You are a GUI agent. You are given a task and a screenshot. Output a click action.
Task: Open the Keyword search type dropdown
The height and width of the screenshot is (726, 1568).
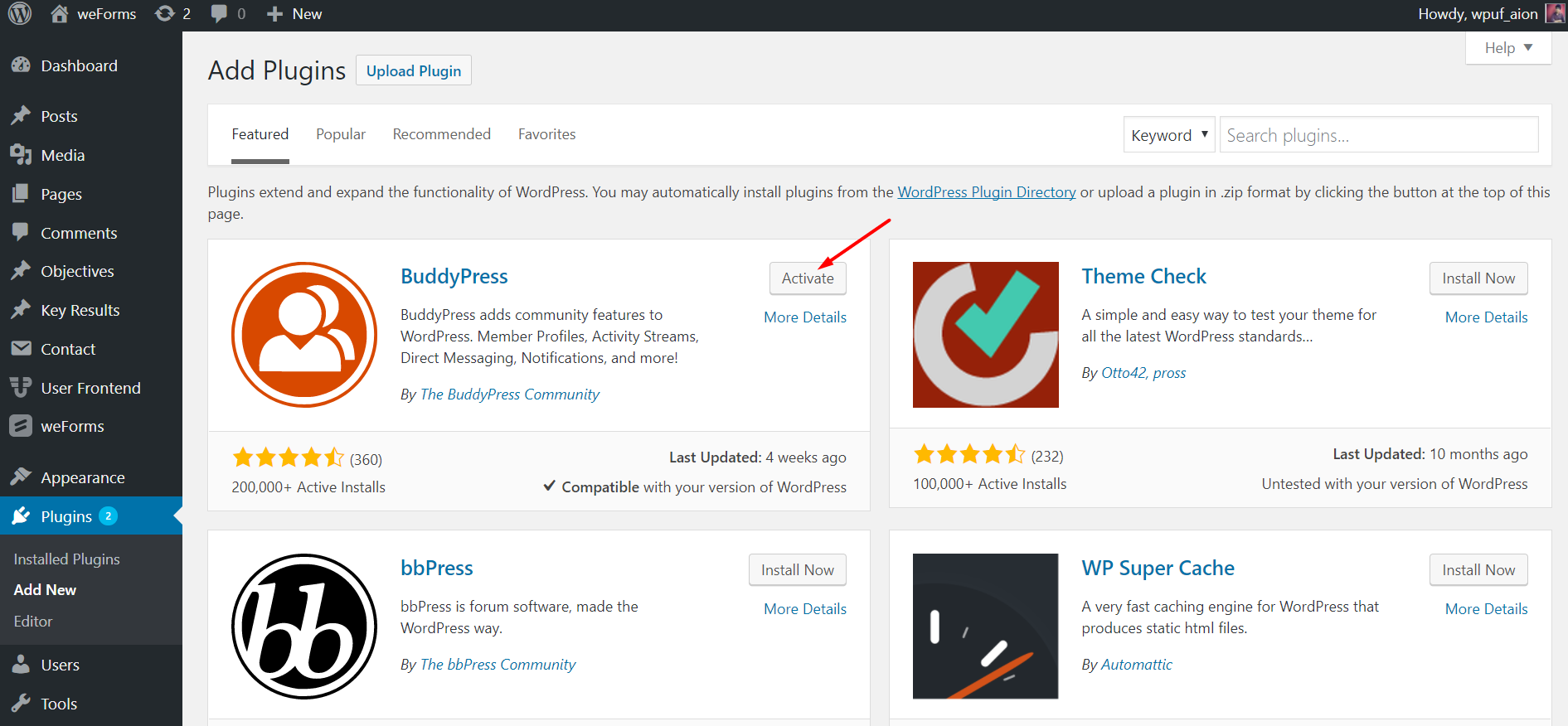[1168, 135]
